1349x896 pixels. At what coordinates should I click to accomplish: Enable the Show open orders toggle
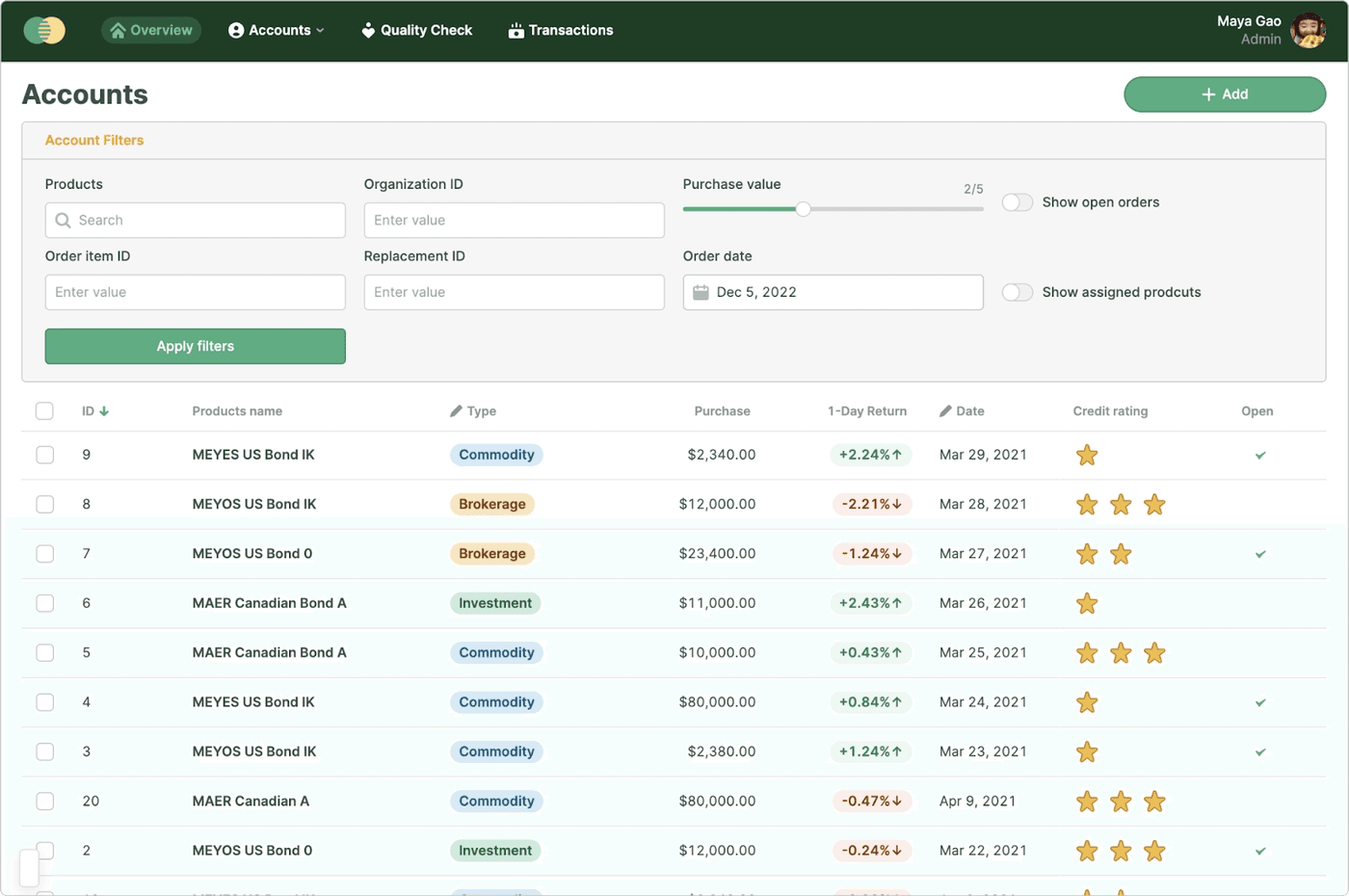point(1018,202)
